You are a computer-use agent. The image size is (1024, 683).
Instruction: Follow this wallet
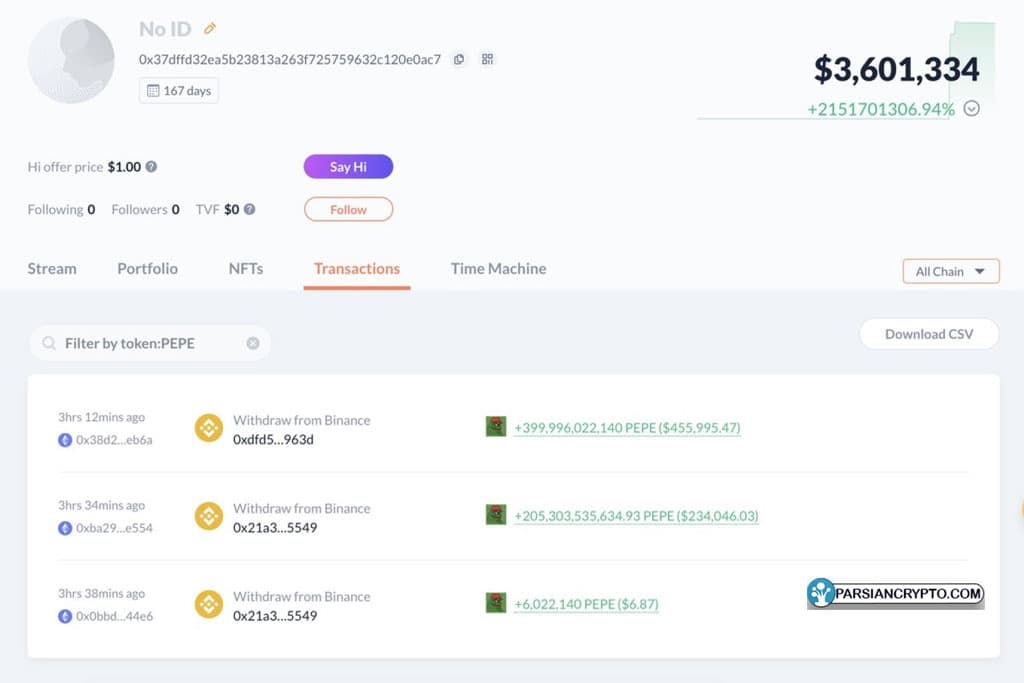(348, 209)
